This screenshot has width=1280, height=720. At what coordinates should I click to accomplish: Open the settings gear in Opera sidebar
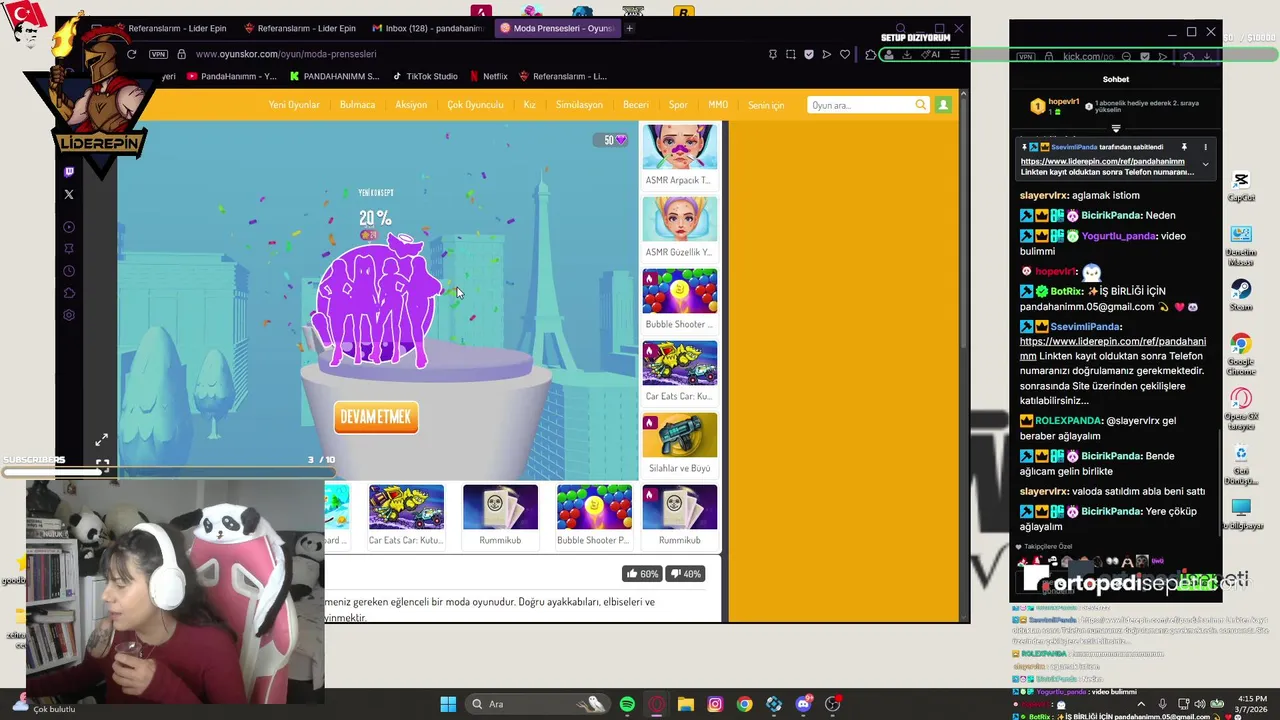69,315
